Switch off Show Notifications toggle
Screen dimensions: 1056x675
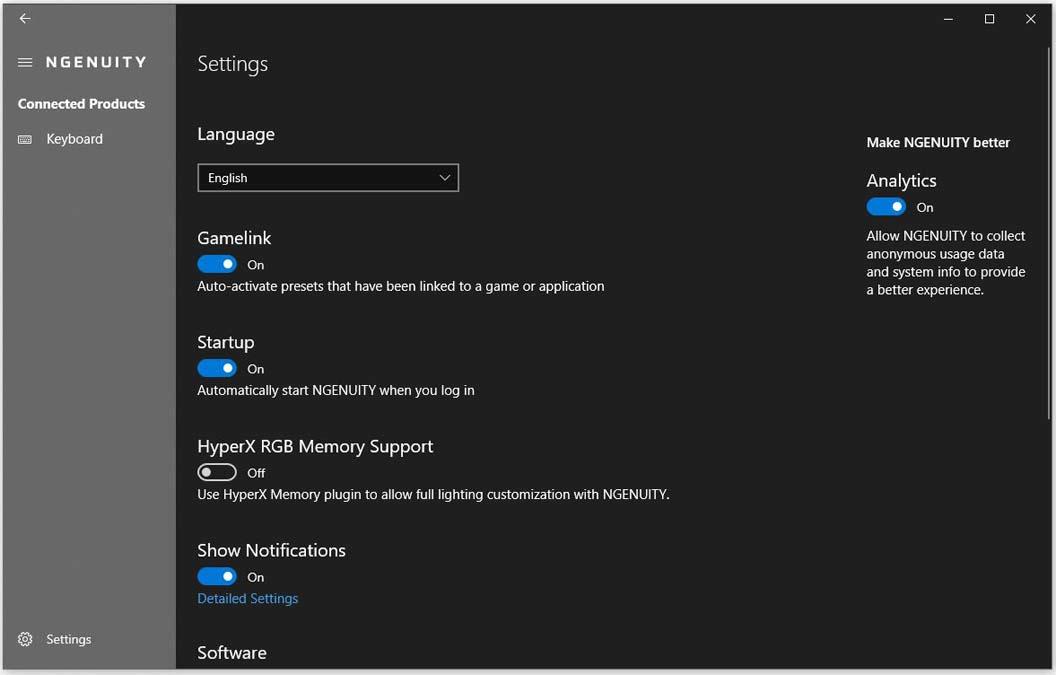217,577
